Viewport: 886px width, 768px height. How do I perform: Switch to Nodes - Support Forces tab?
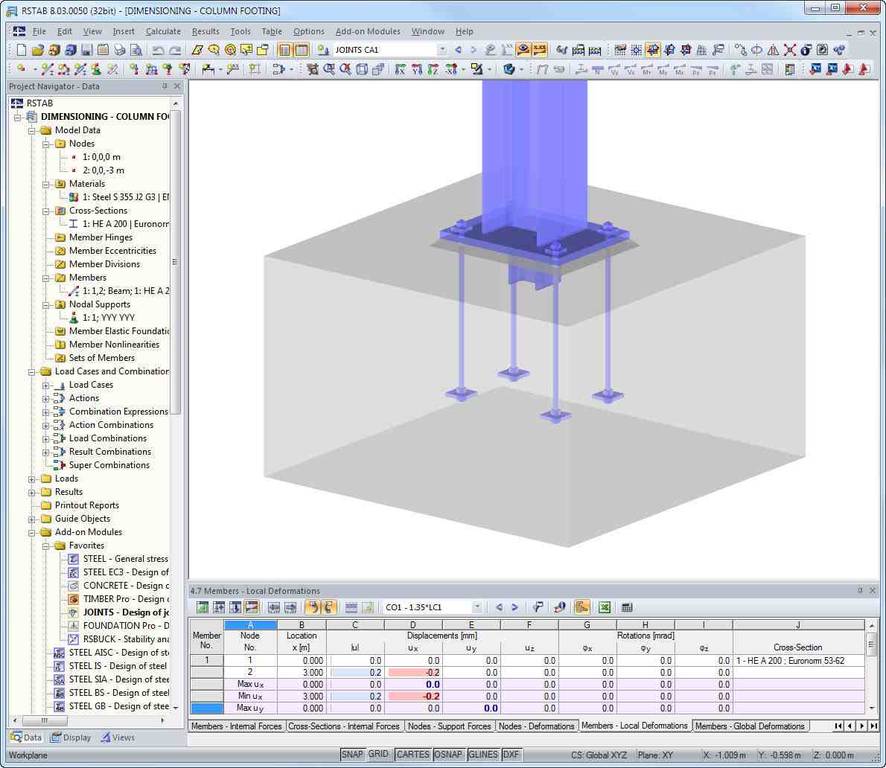click(x=449, y=726)
